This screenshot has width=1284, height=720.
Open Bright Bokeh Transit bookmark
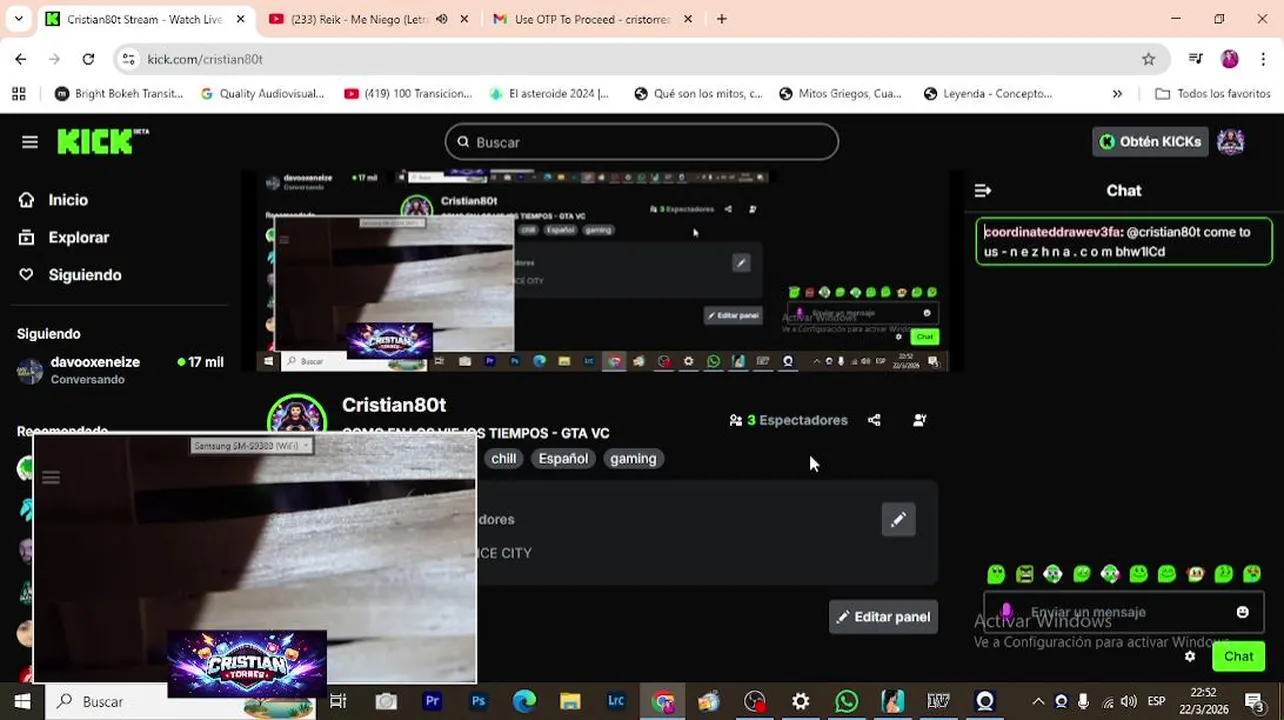119,93
